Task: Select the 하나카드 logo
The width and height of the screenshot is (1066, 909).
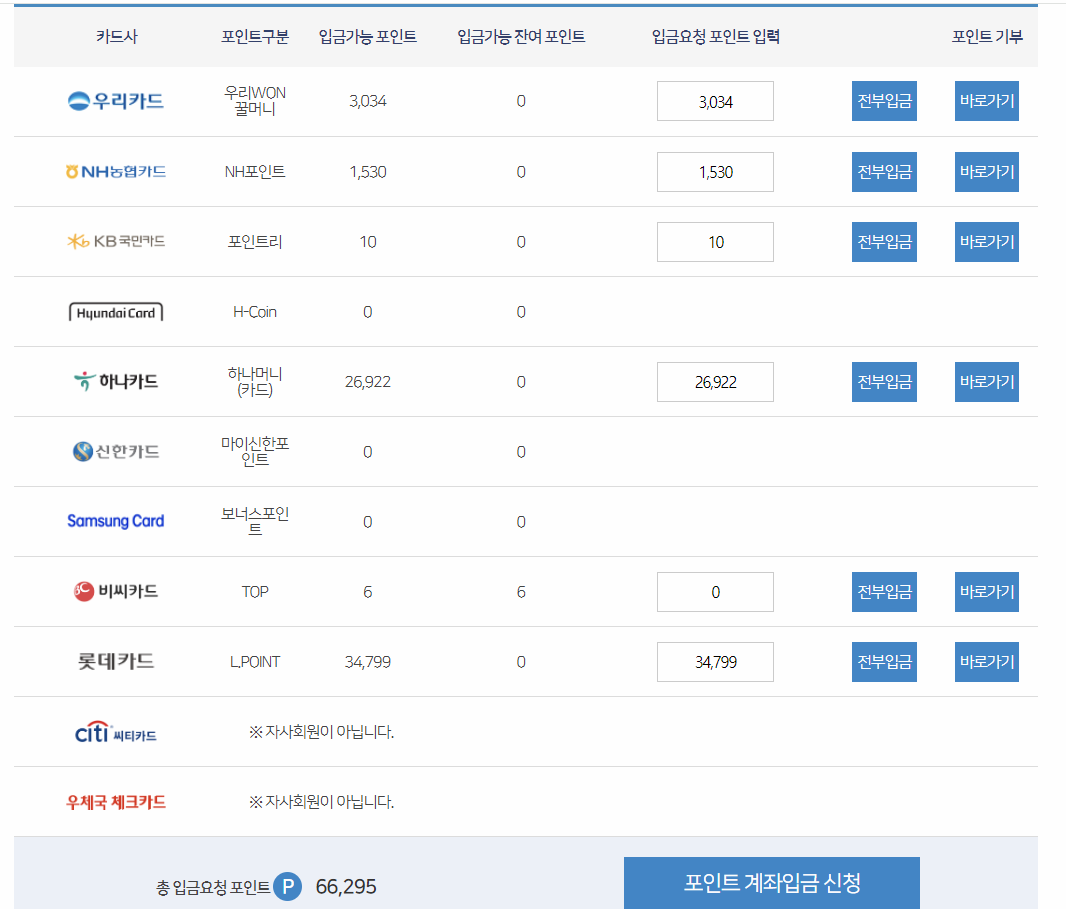Action: point(114,381)
